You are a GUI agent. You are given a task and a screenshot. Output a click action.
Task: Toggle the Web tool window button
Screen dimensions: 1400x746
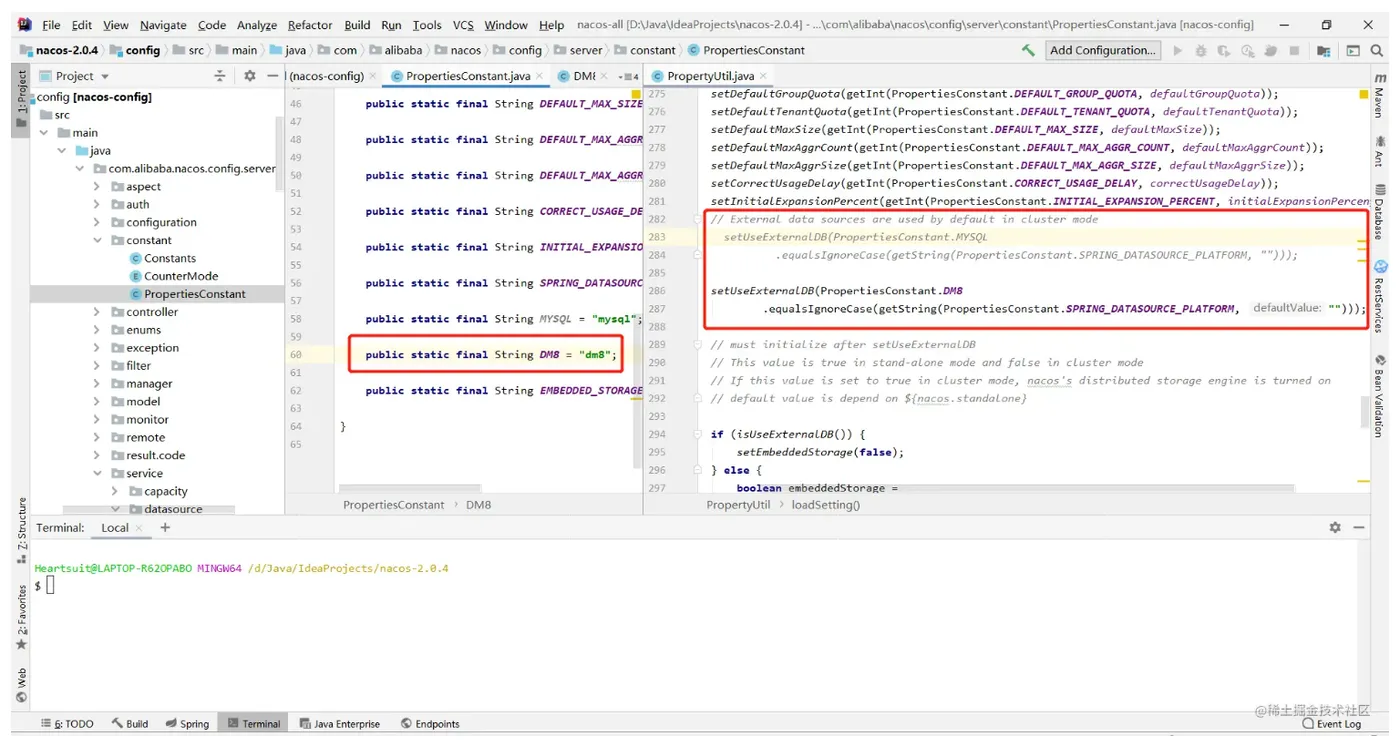(20, 687)
